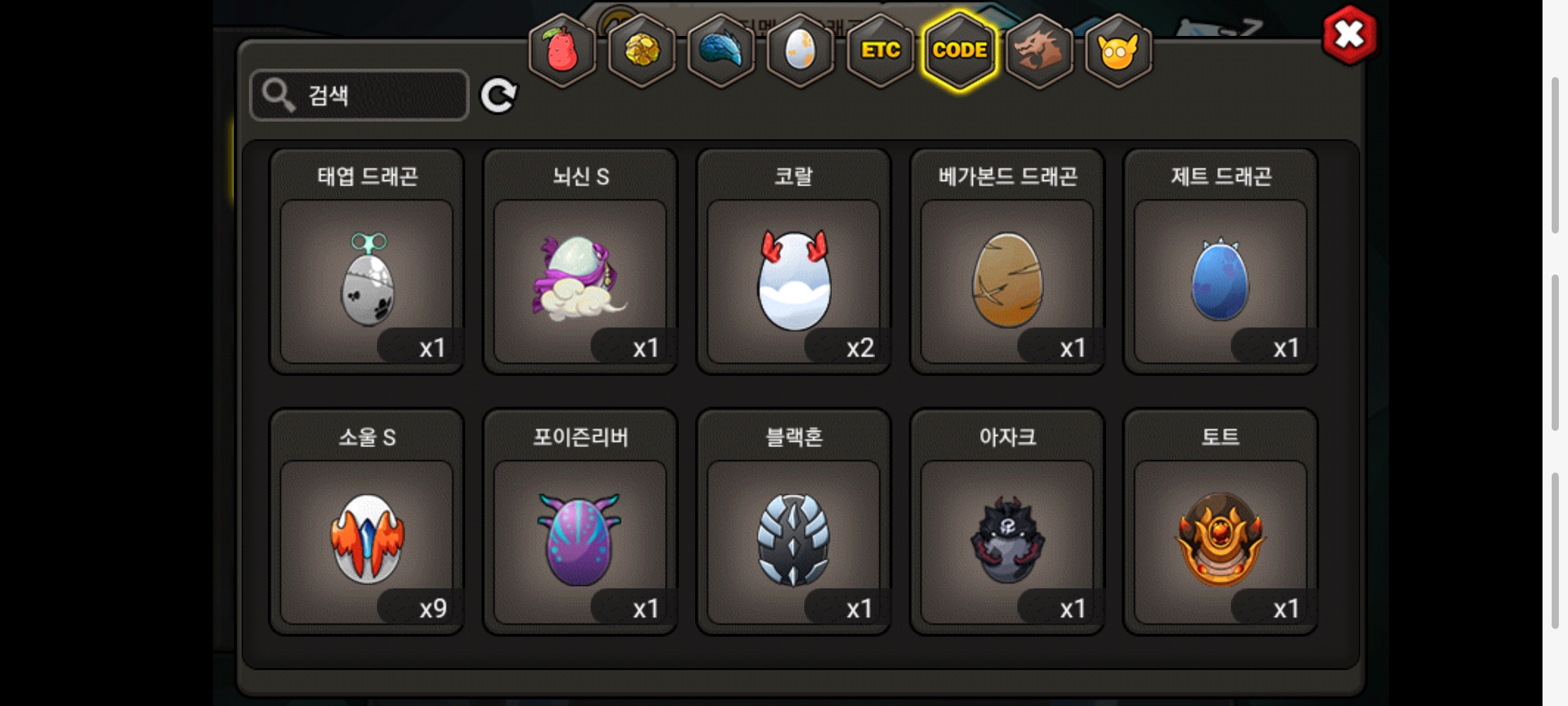Pick the 코랄 egg with red horns
This screenshot has height=706, width=1568.
pyautogui.click(x=794, y=261)
